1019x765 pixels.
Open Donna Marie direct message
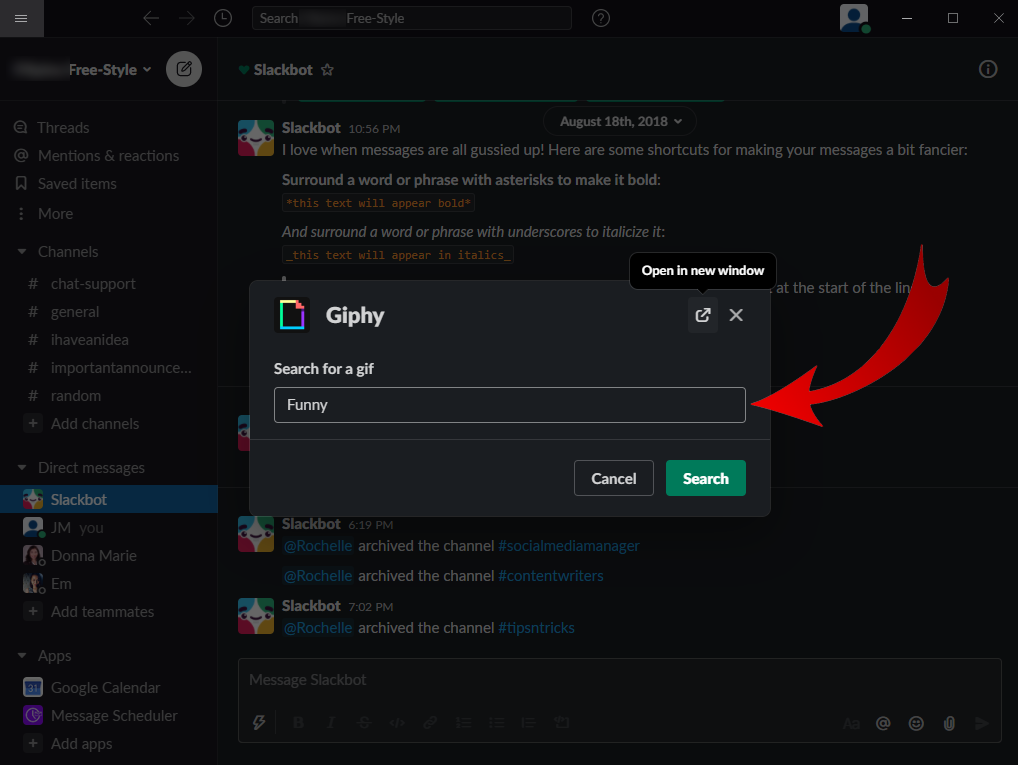pos(94,556)
